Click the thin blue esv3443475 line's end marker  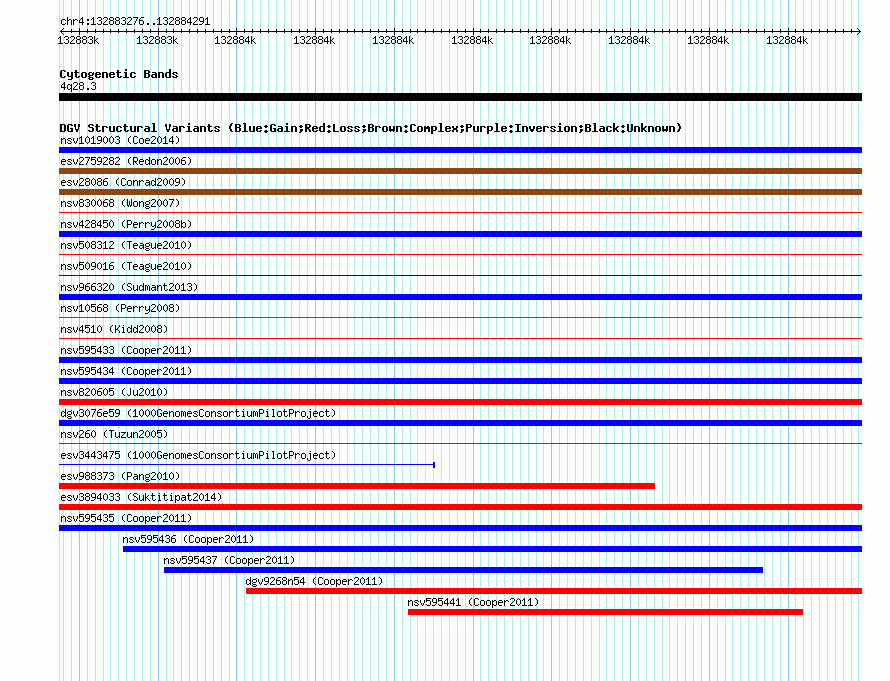[434, 465]
